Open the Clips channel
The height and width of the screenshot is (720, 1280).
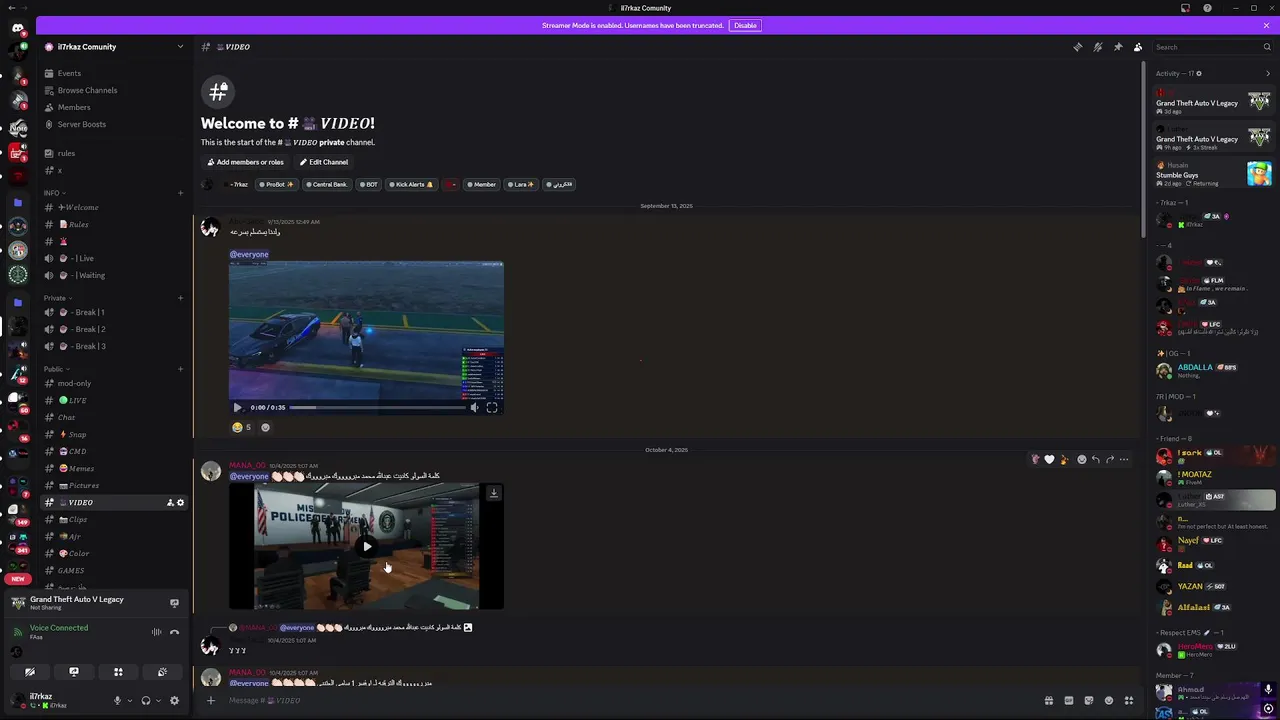pyautogui.click(x=113, y=519)
